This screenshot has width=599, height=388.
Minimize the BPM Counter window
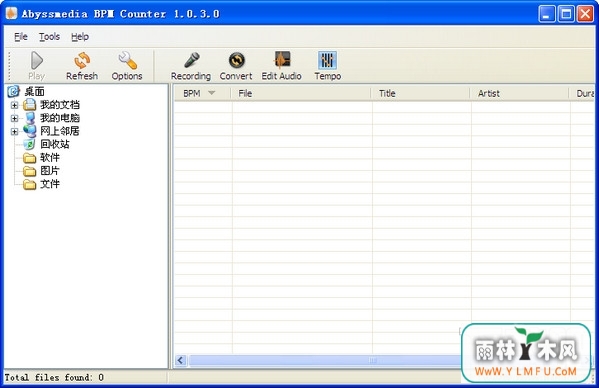(547, 14)
